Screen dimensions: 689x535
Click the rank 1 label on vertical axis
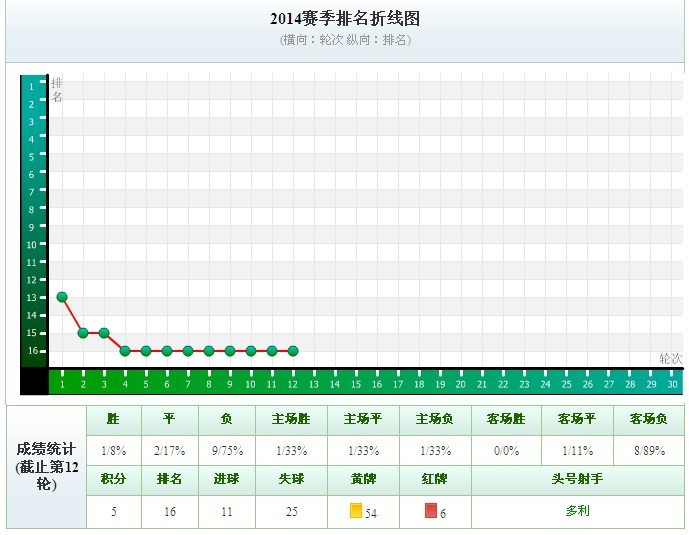[31, 87]
